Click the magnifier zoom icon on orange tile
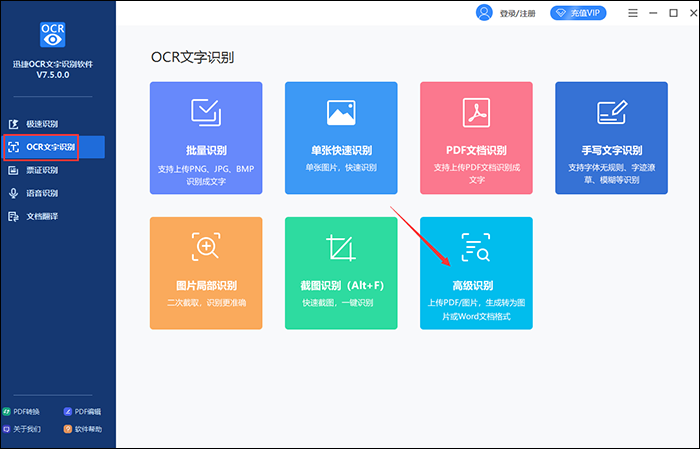The width and height of the screenshot is (700, 449). [206, 246]
